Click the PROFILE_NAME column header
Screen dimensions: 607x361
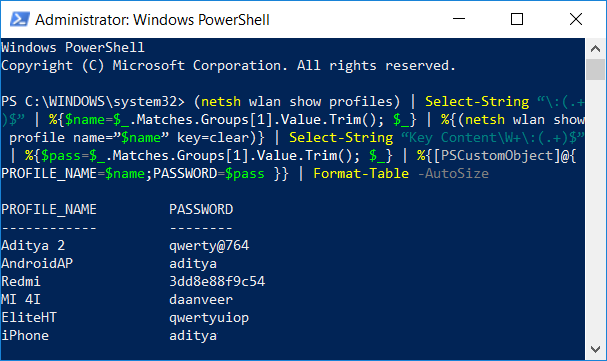pyautogui.click(x=49, y=209)
